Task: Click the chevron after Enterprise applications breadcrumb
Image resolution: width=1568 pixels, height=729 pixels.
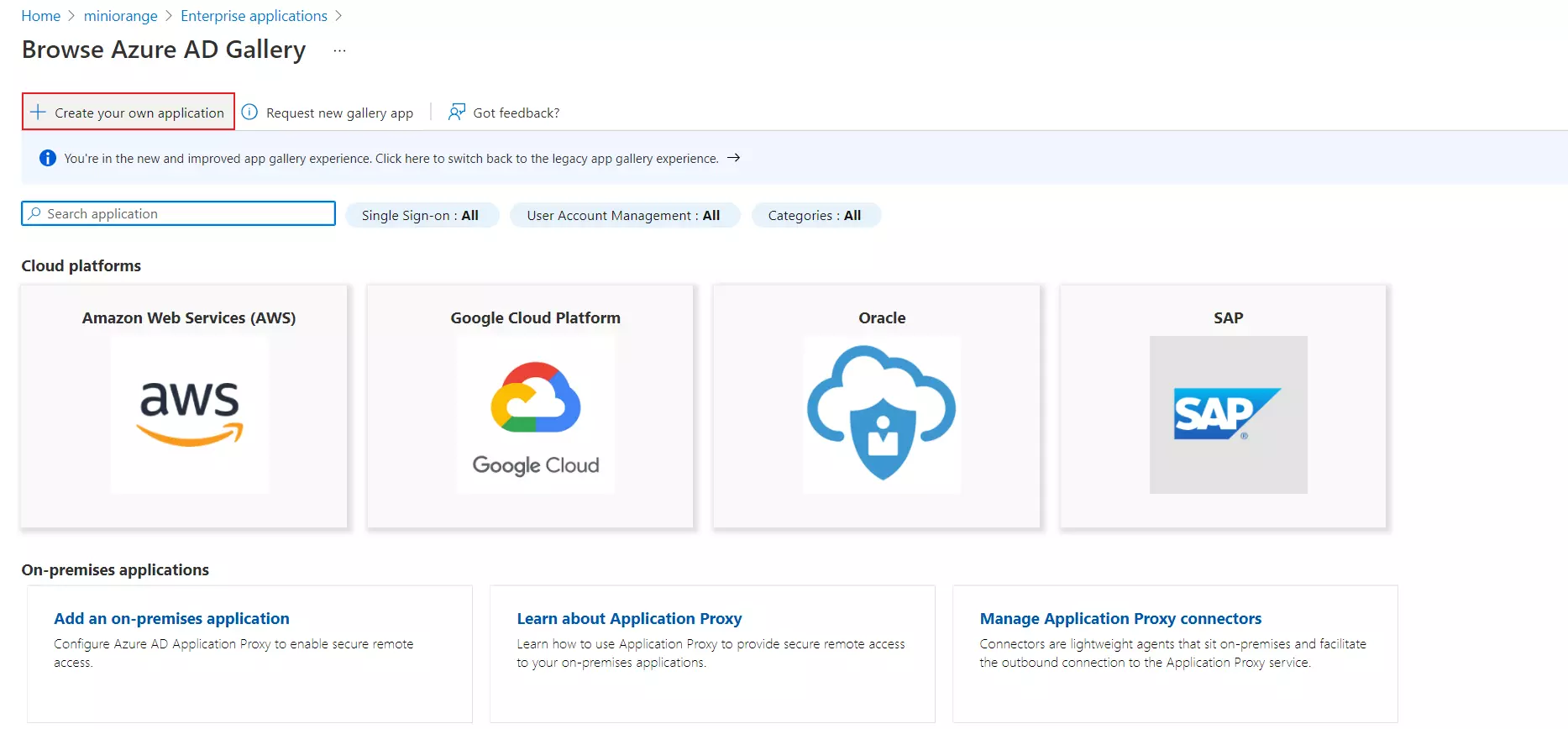Action: point(338,16)
